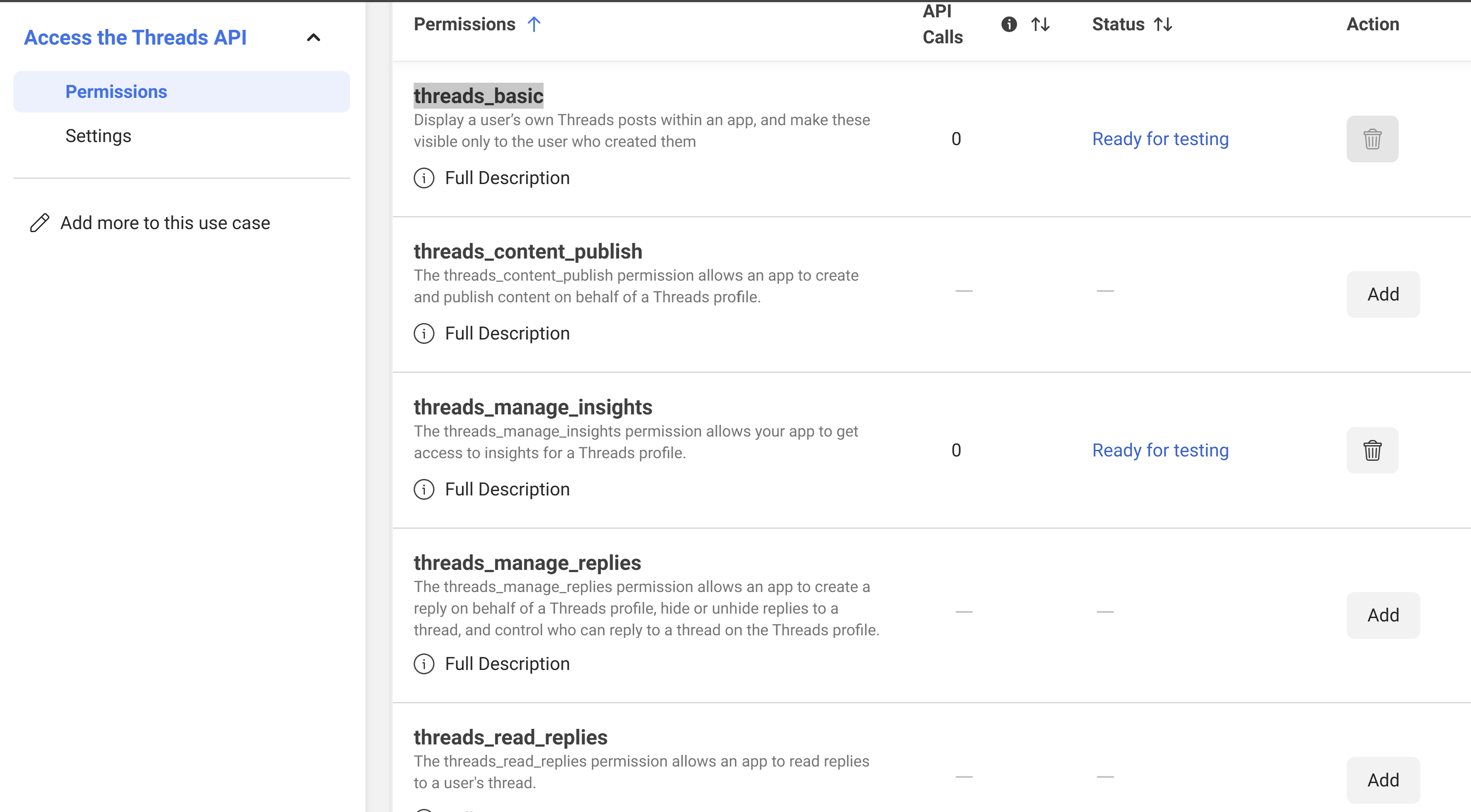Image resolution: width=1471 pixels, height=812 pixels.
Task: Collapse the Access the Threads API section
Action: 314,38
